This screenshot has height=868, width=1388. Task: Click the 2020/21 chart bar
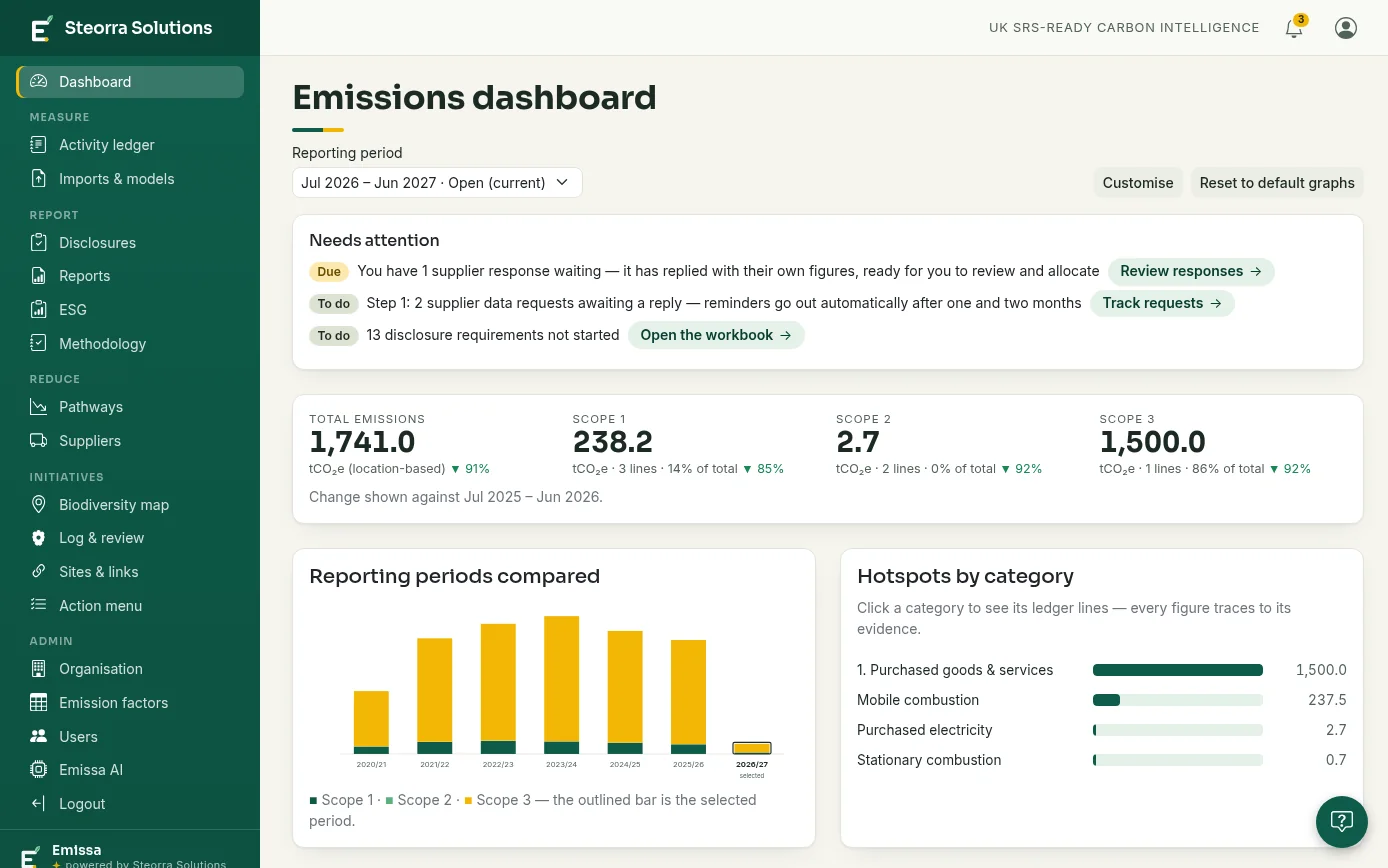click(x=371, y=722)
